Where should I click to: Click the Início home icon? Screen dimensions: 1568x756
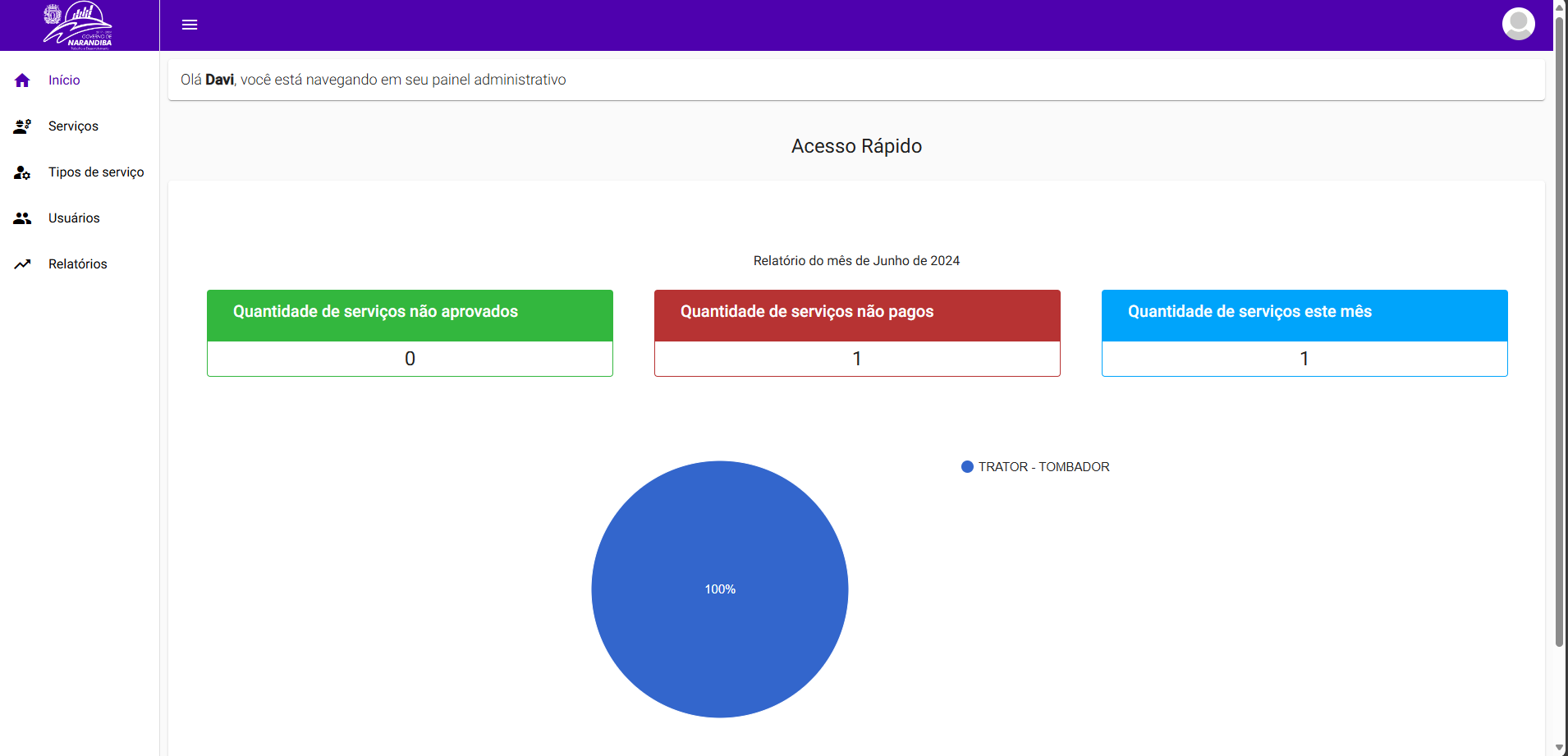tap(22, 80)
